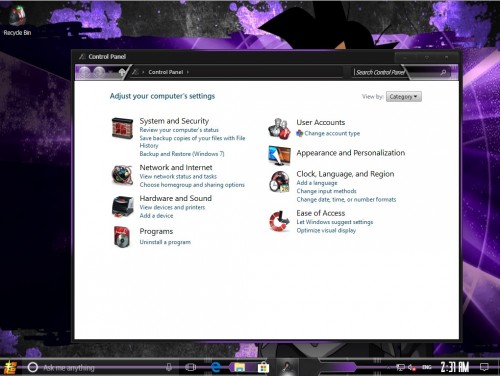Screen dimensions: 500x376
Task: Open the User Accounts heading
Action: coord(321,122)
